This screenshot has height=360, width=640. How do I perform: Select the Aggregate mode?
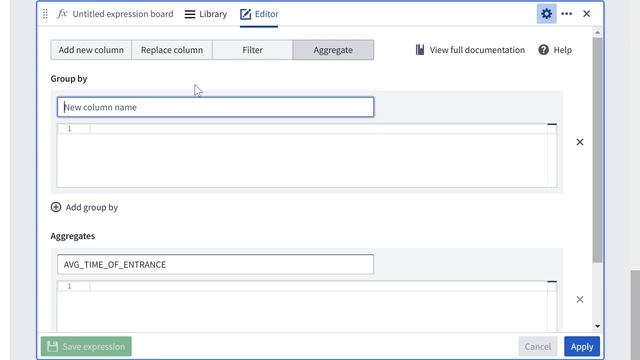[333, 50]
